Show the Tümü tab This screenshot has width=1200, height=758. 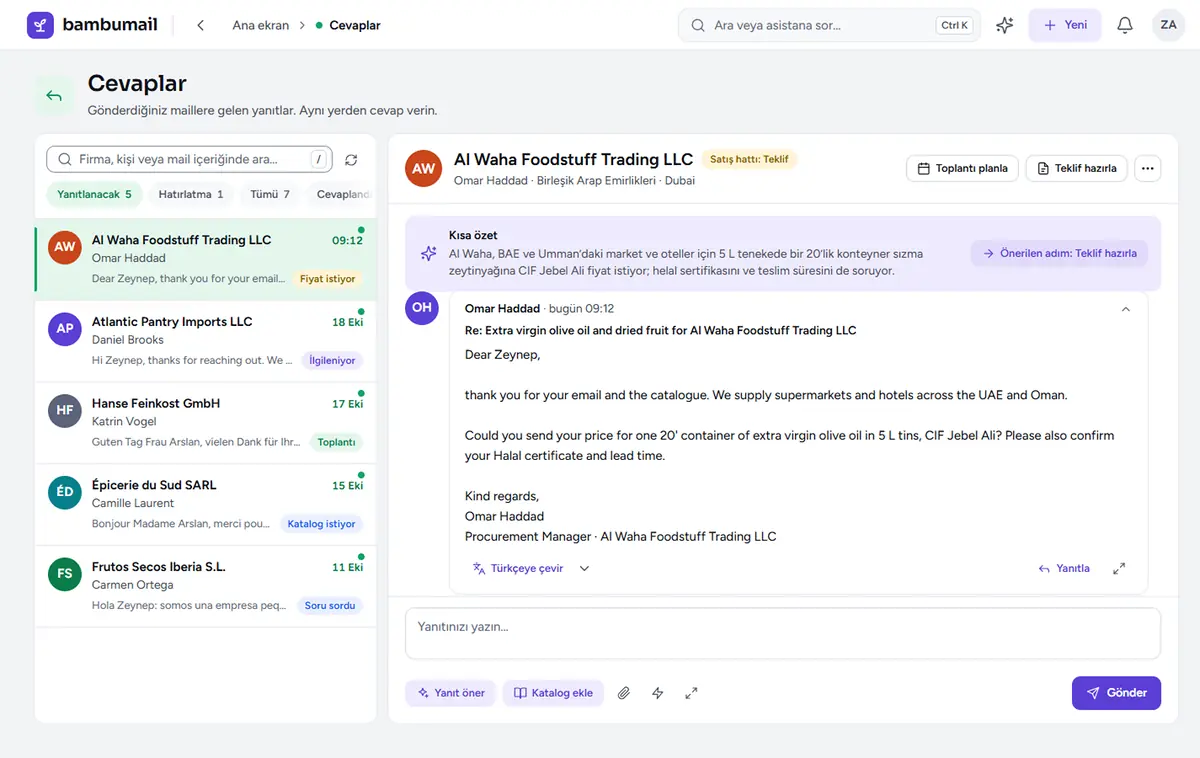[271, 194]
